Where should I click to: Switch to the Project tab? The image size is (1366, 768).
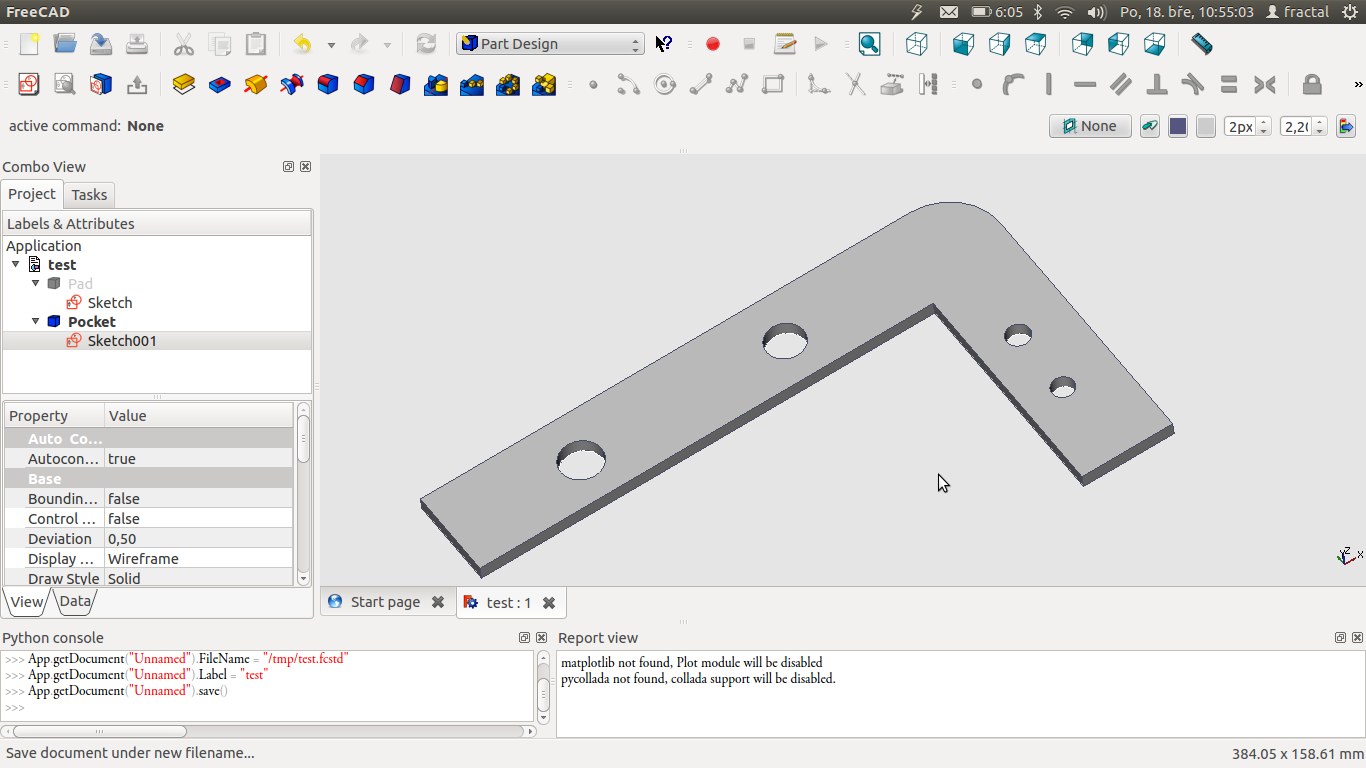32,194
